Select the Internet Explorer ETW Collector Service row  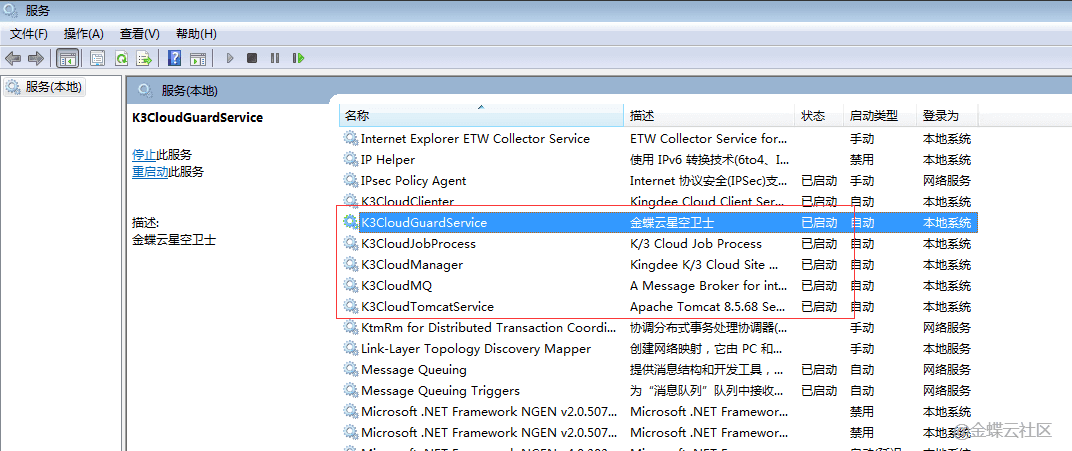pyautogui.click(x=660, y=139)
